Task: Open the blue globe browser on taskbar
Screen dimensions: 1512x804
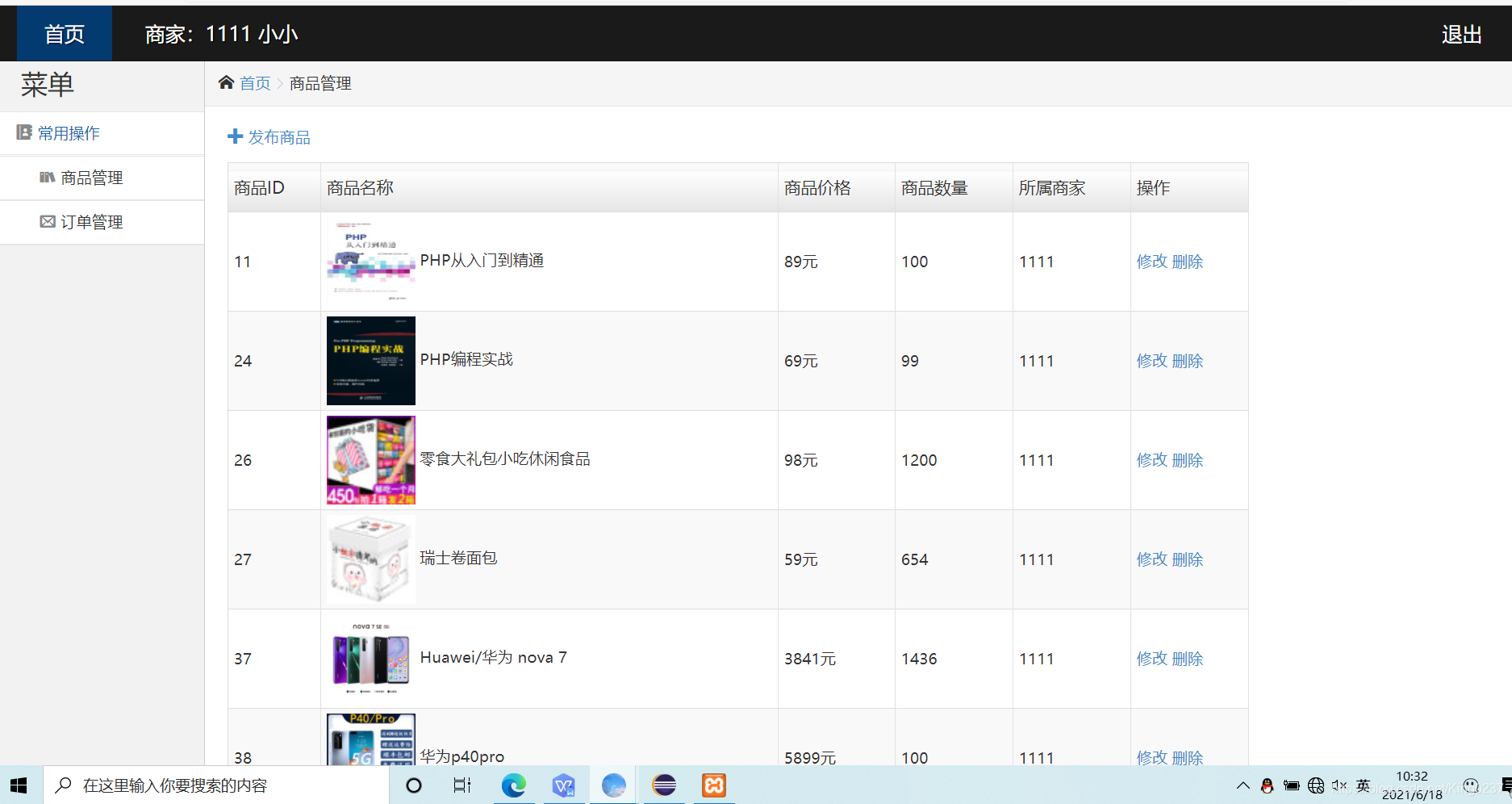Action: pos(614,785)
